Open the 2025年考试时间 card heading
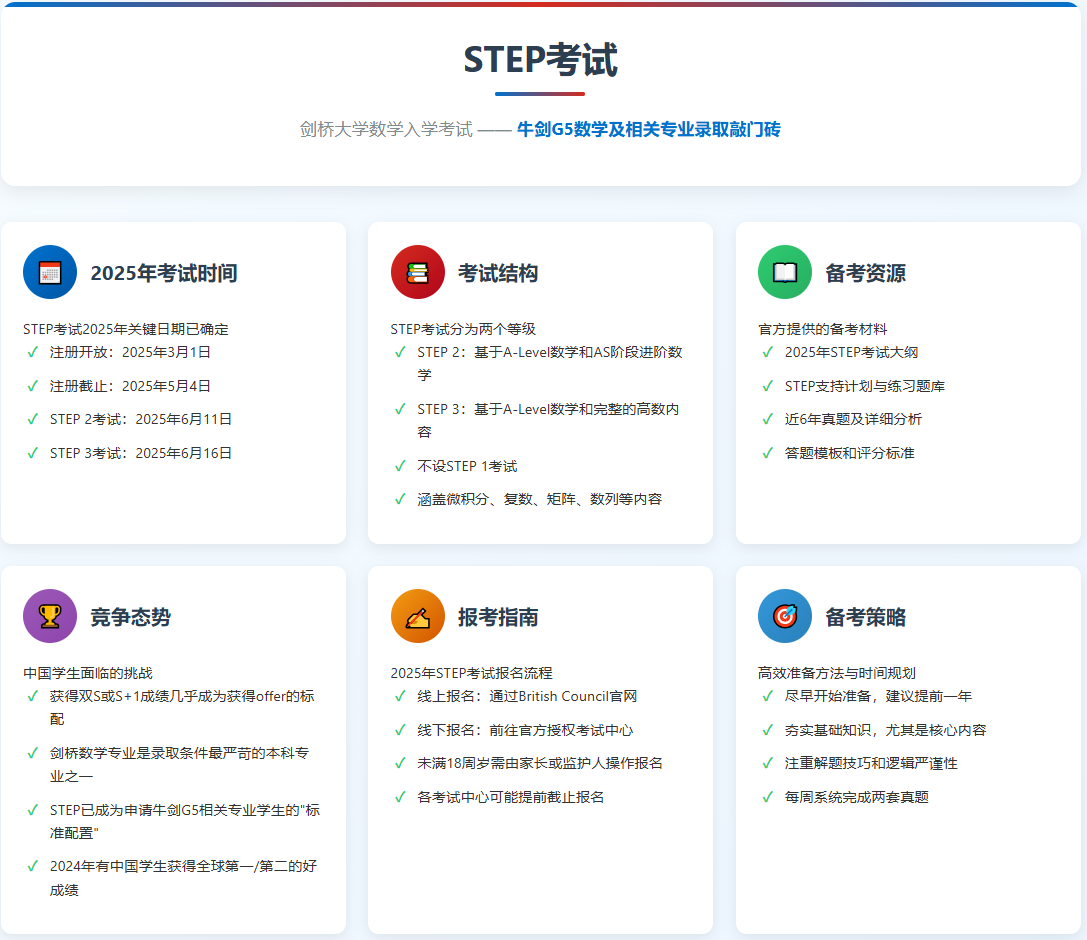Screen dimensions: 1087x940 click(164, 273)
